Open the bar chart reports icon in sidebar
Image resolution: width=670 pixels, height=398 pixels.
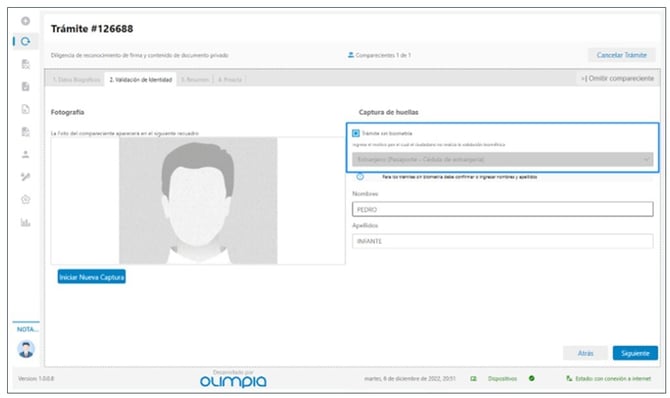[x=26, y=222]
